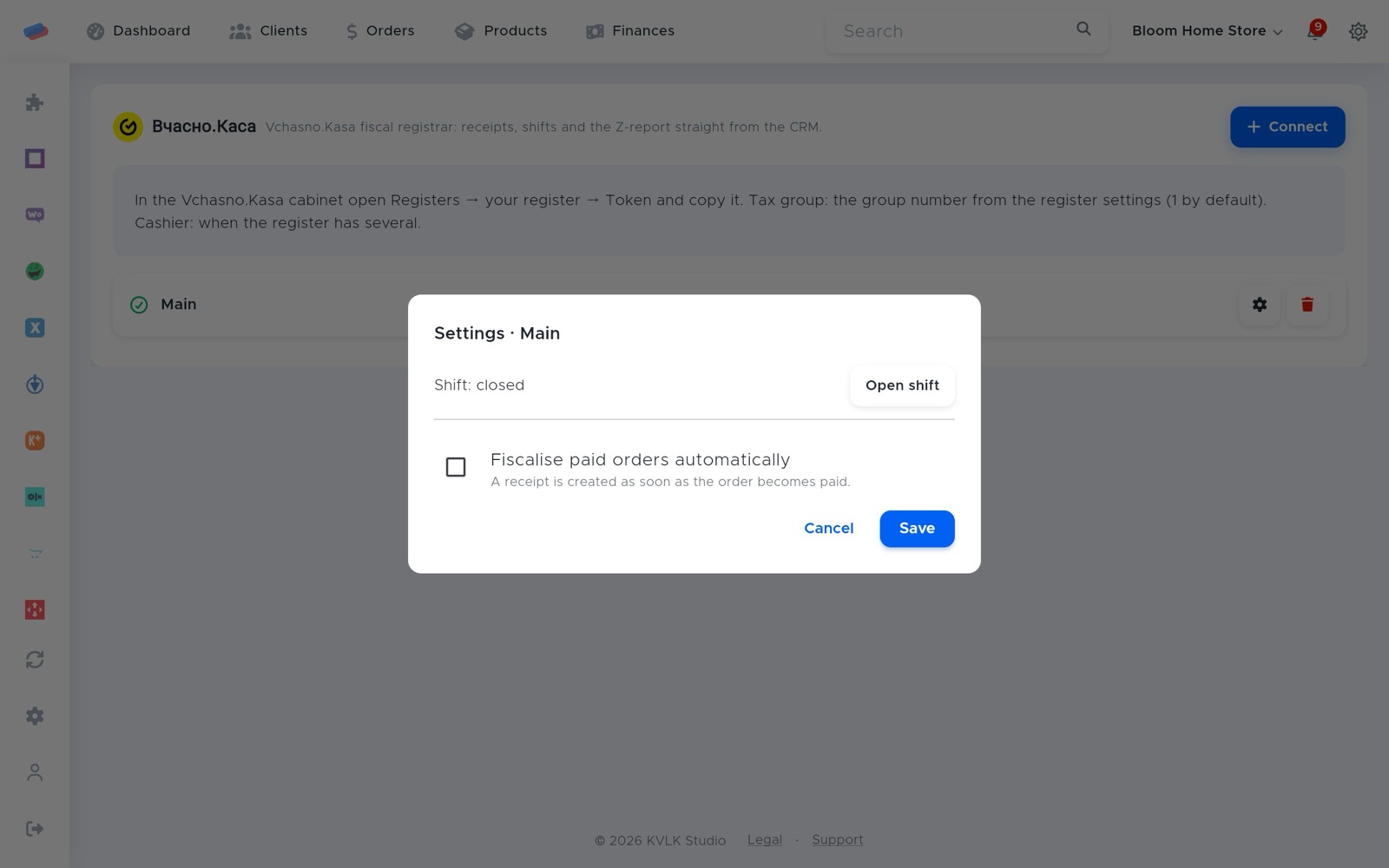Cancel the settings dialog
Viewport: 1389px width, 868px height.
pyautogui.click(x=828, y=529)
